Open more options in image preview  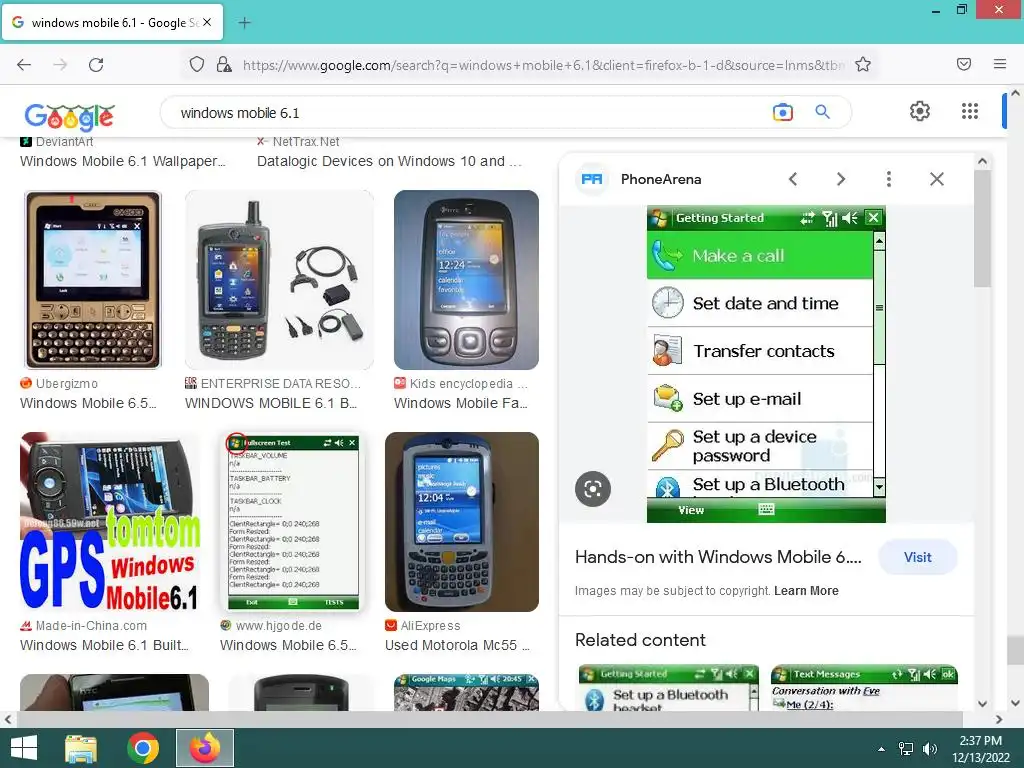(x=888, y=179)
